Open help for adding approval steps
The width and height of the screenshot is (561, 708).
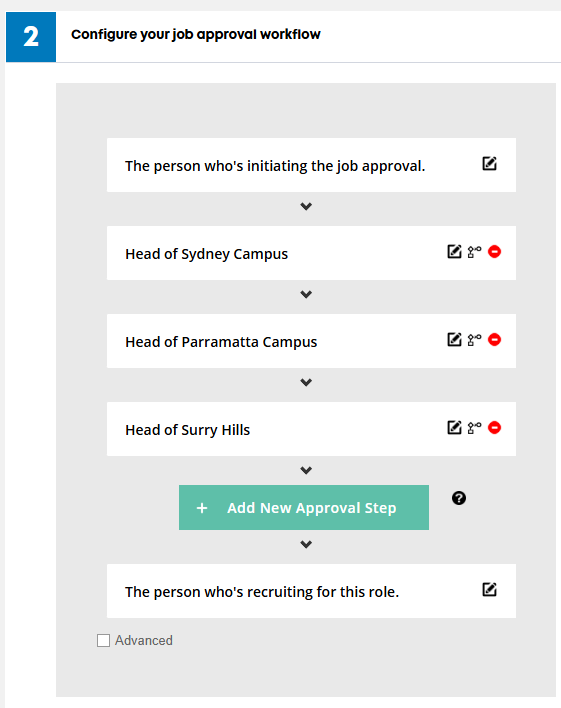[x=459, y=498]
